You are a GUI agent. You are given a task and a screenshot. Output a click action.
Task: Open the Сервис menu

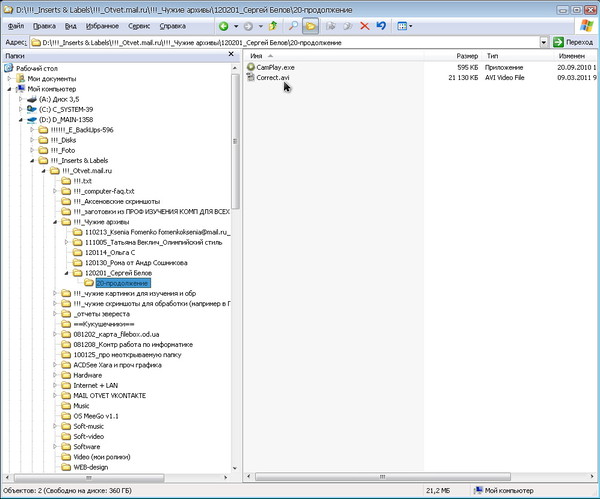pos(139,26)
